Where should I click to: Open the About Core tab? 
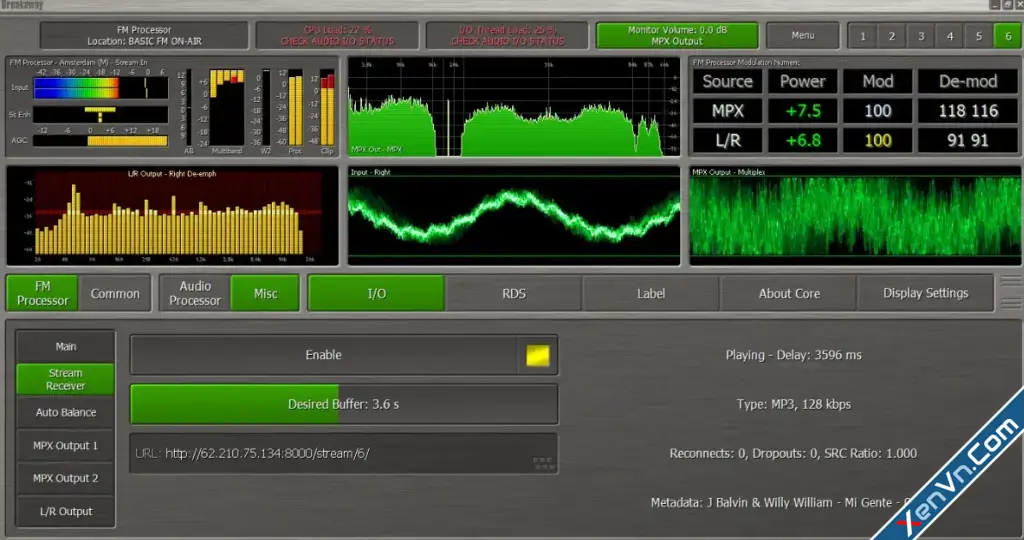pyautogui.click(x=789, y=293)
